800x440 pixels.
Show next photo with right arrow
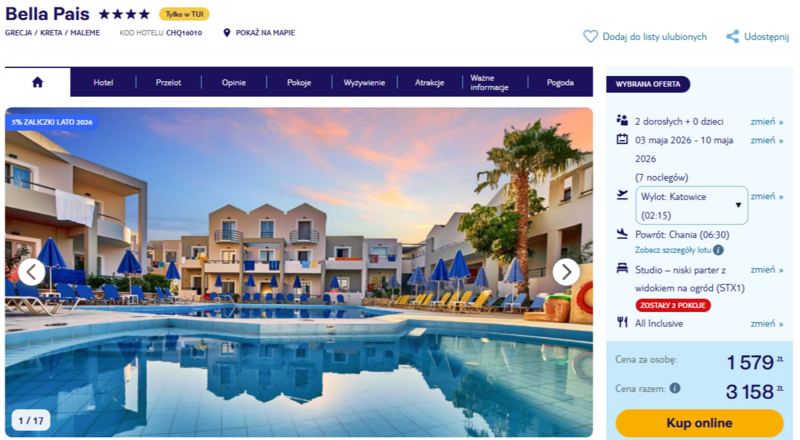(566, 273)
